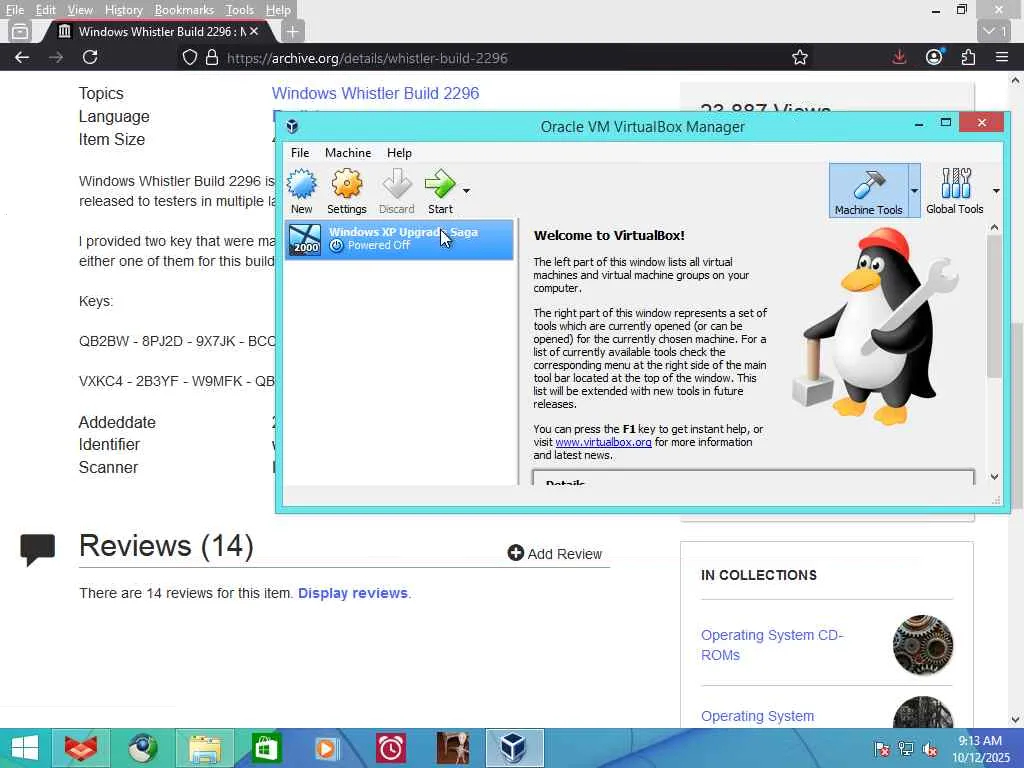Open the red alarm clock taskbar icon

click(x=391, y=748)
